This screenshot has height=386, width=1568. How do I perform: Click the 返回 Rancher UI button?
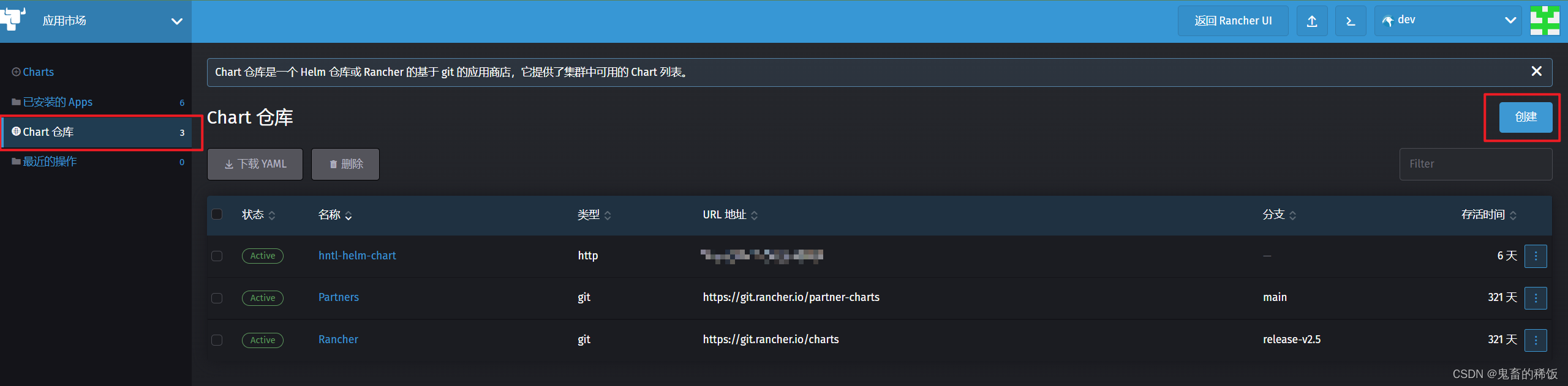1233,21
